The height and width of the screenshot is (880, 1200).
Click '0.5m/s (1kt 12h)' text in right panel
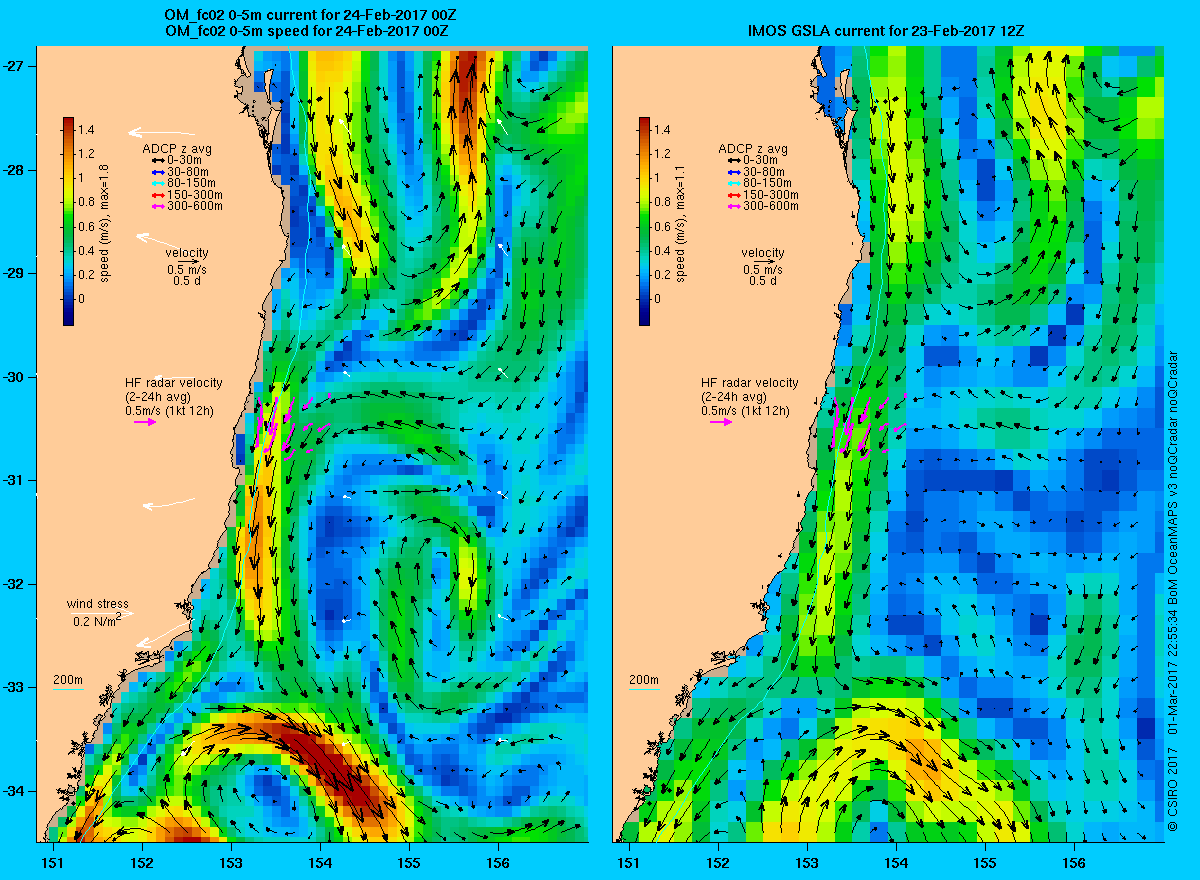coord(745,411)
